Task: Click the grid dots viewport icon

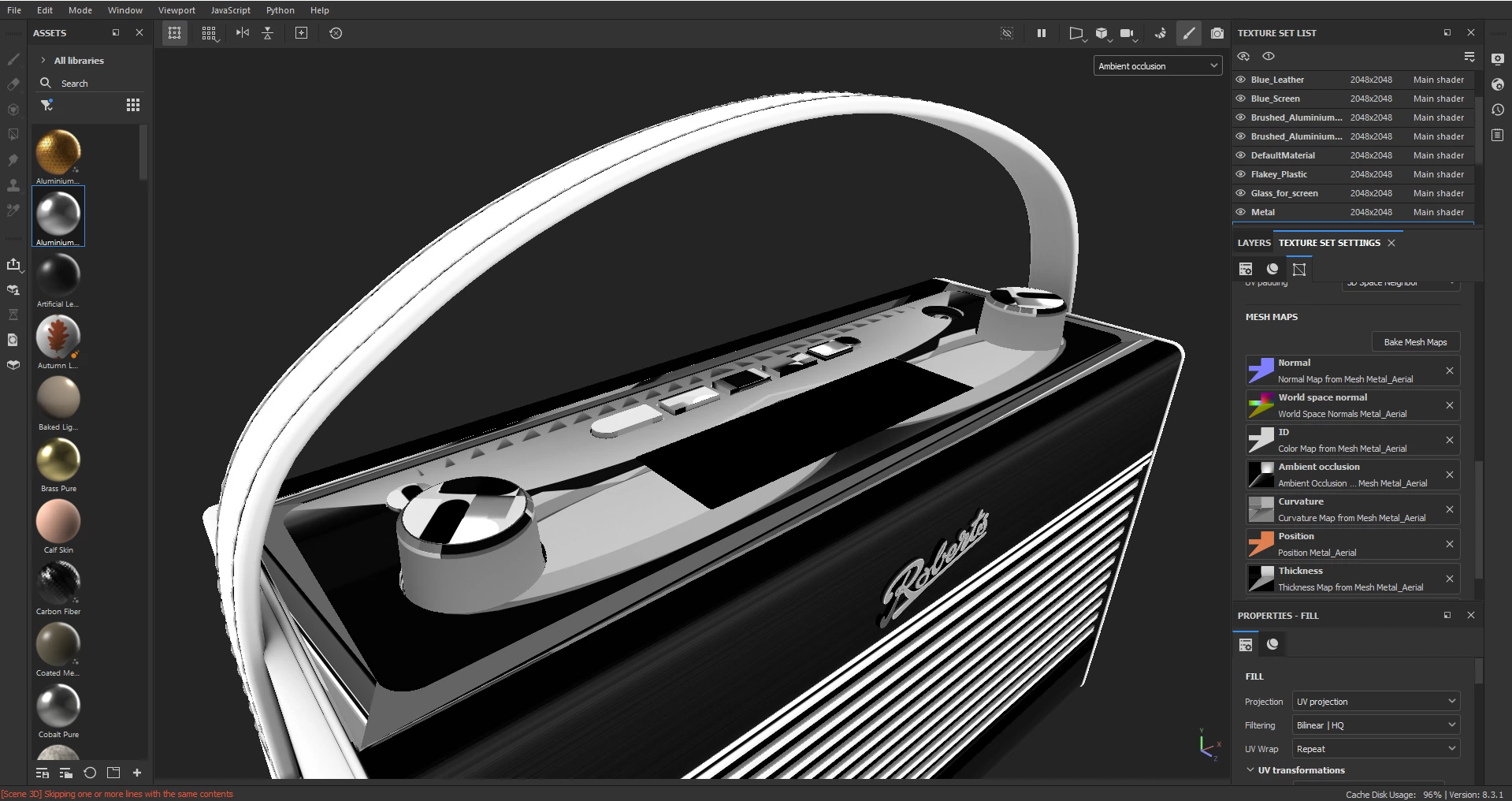Action: (209, 33)
